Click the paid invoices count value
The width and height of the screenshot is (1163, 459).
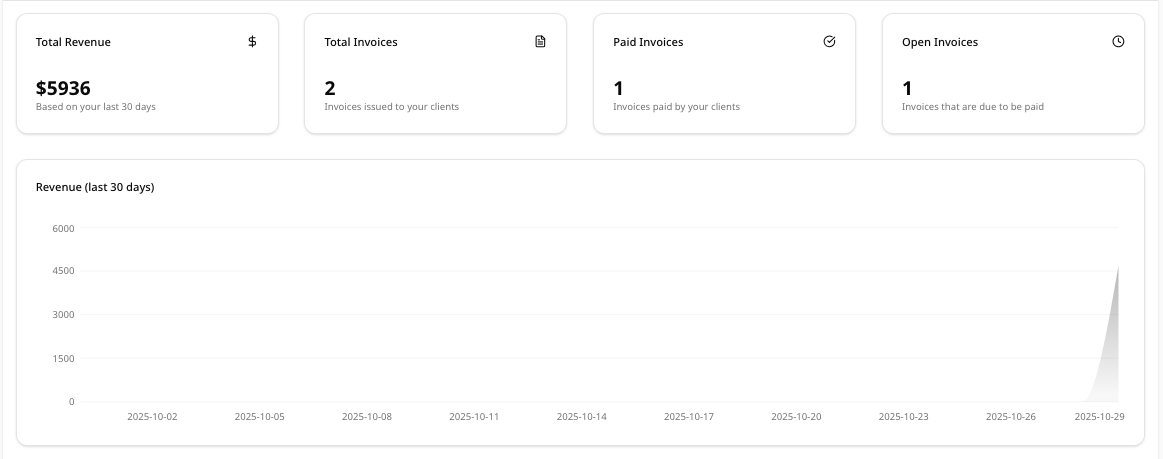pos(618,88)
